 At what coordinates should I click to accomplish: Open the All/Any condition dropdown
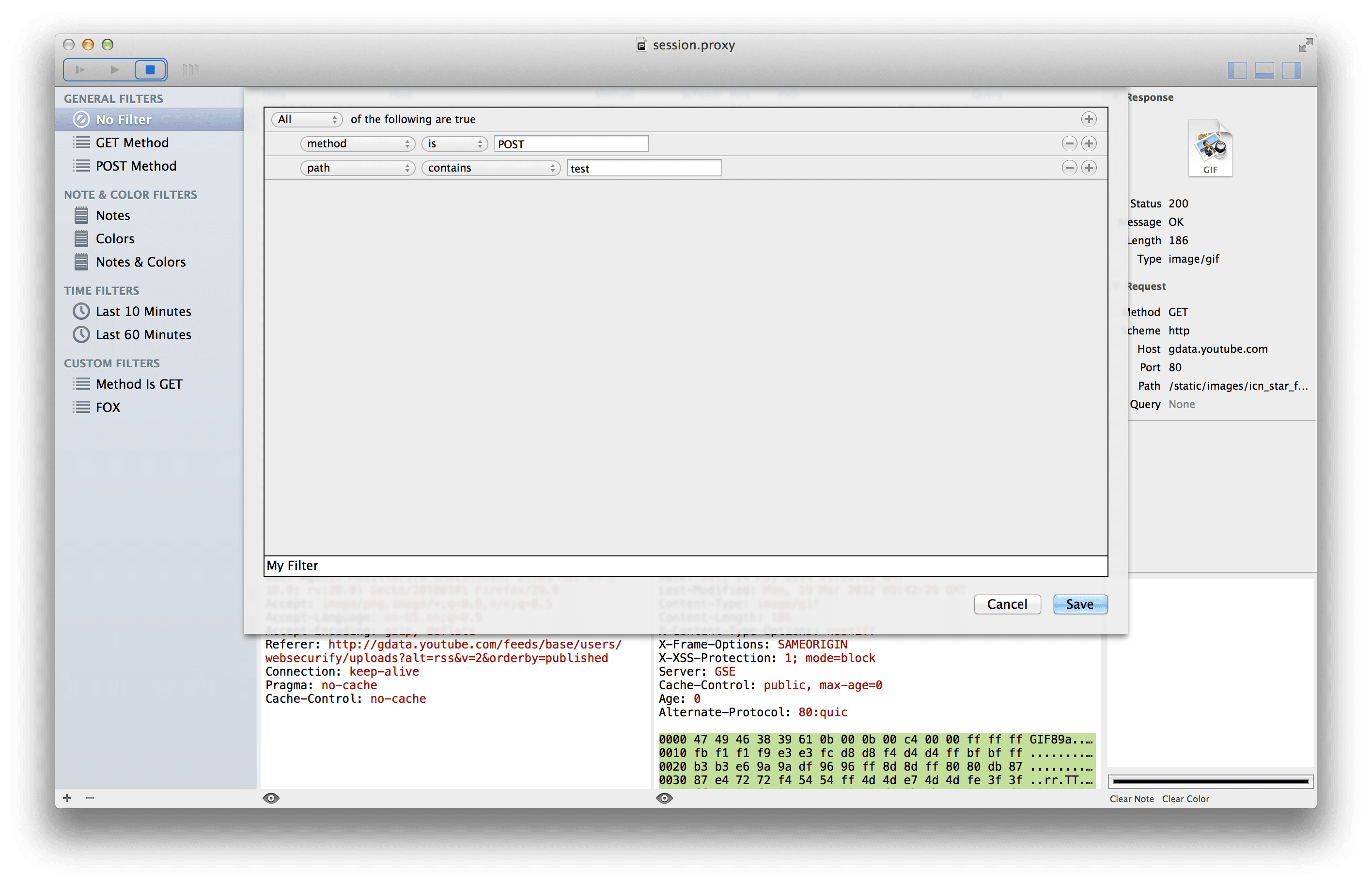click(x=307, y=120)
